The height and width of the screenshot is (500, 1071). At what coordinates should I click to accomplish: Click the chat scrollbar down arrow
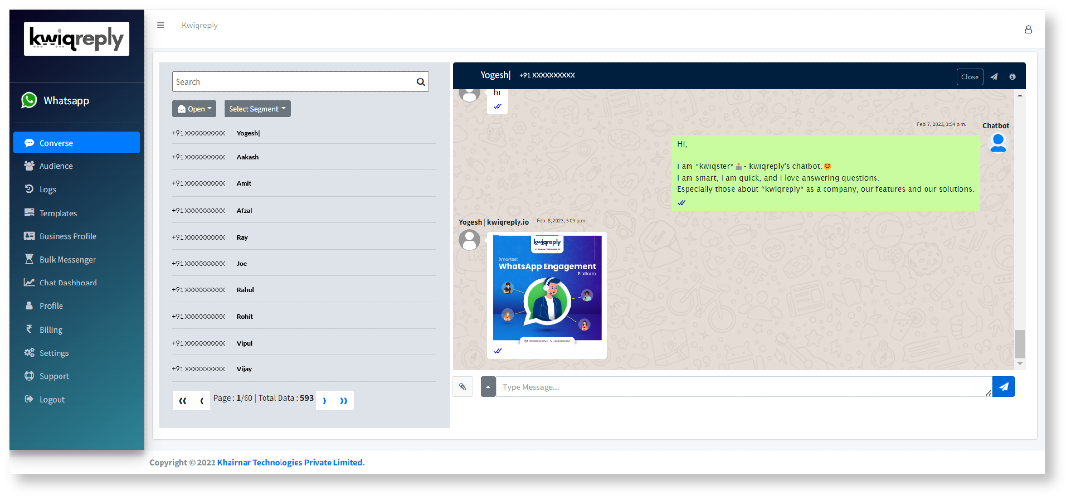pos(1020,364)
